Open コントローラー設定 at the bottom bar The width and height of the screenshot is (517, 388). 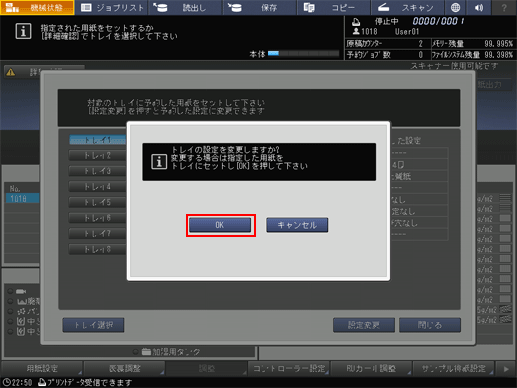tap(289, 369)
